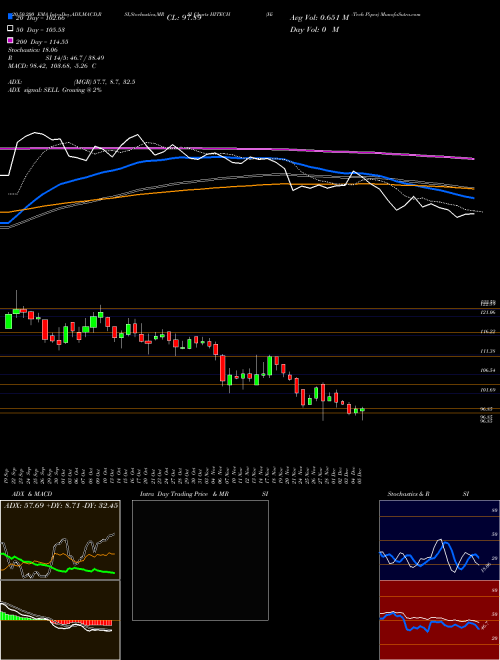Click the 121.96 price axis label
Image resolution: width=500 pixels, height=660 pixels.
(487, 312)
